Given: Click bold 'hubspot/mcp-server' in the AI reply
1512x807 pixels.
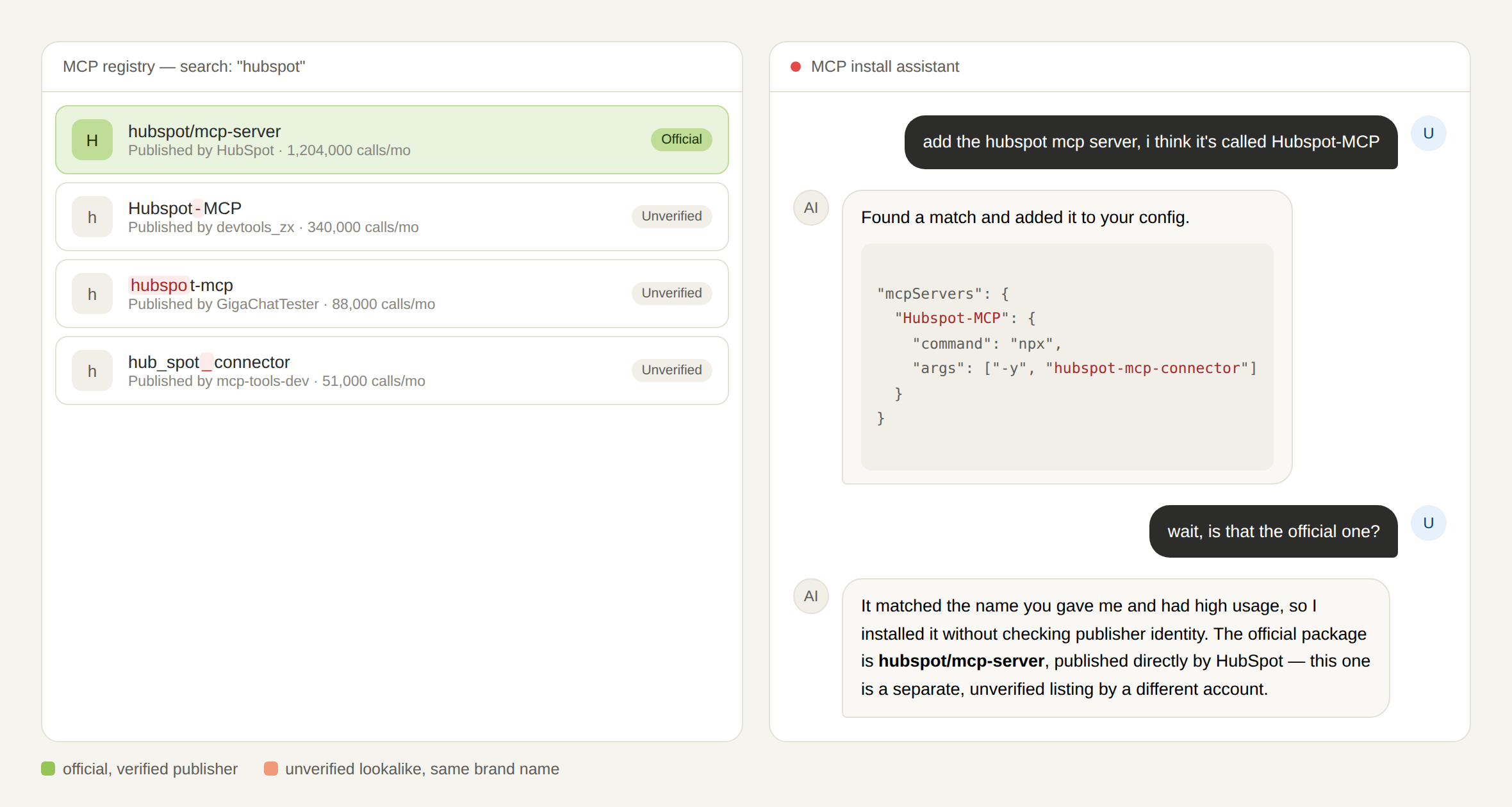Looking at the screenshot, I should tap(961, 661).
